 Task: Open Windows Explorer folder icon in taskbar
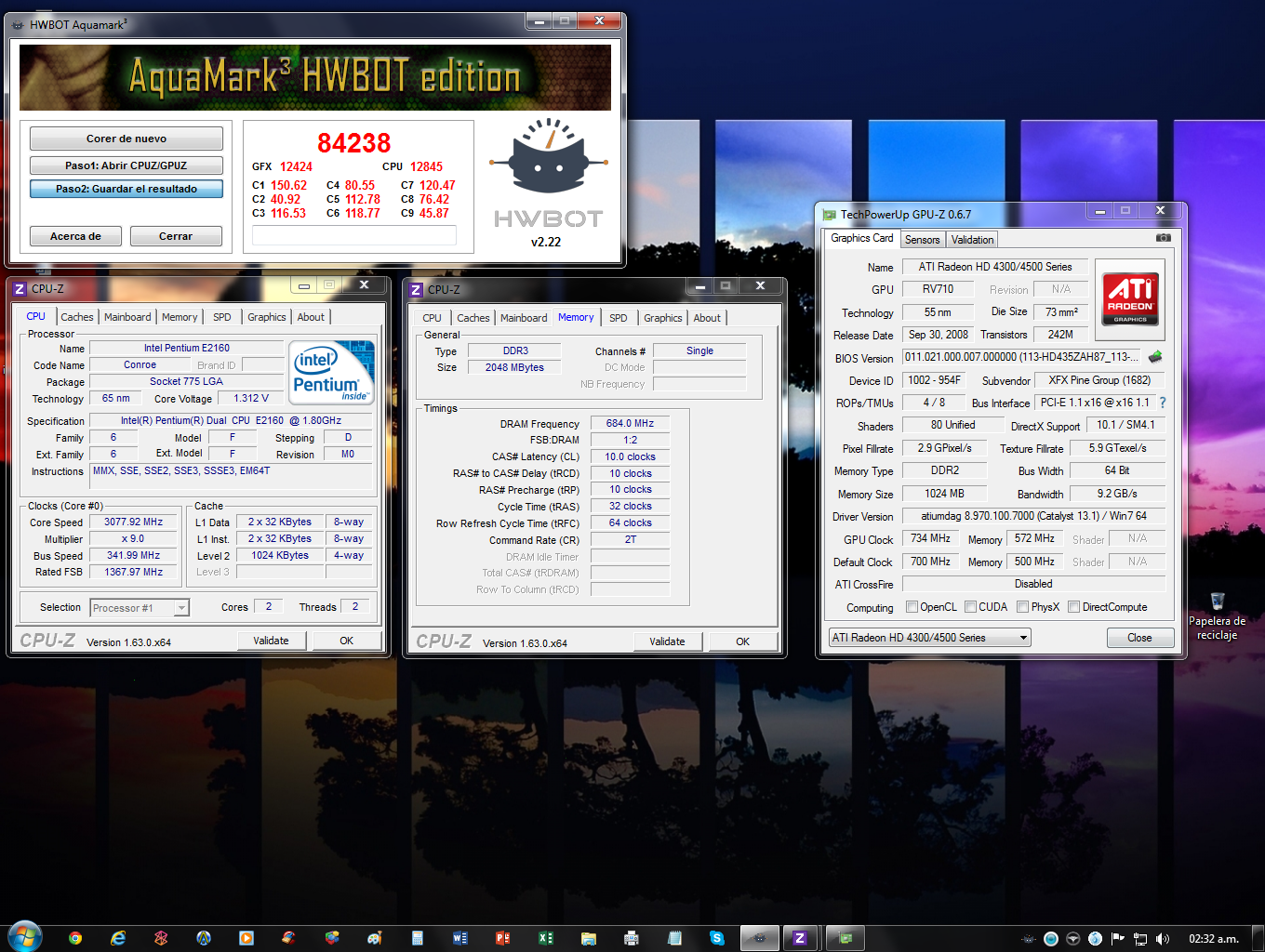(x=589, y=938)
